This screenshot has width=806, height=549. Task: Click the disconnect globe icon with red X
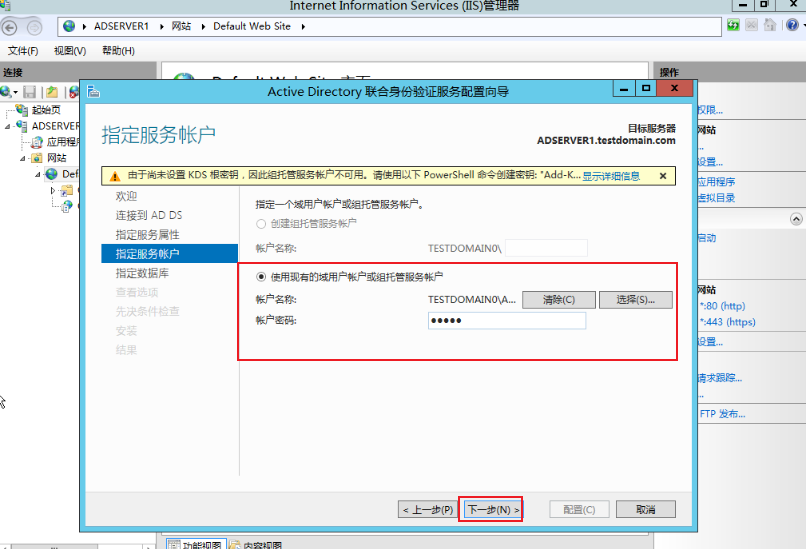pos(74,92)
